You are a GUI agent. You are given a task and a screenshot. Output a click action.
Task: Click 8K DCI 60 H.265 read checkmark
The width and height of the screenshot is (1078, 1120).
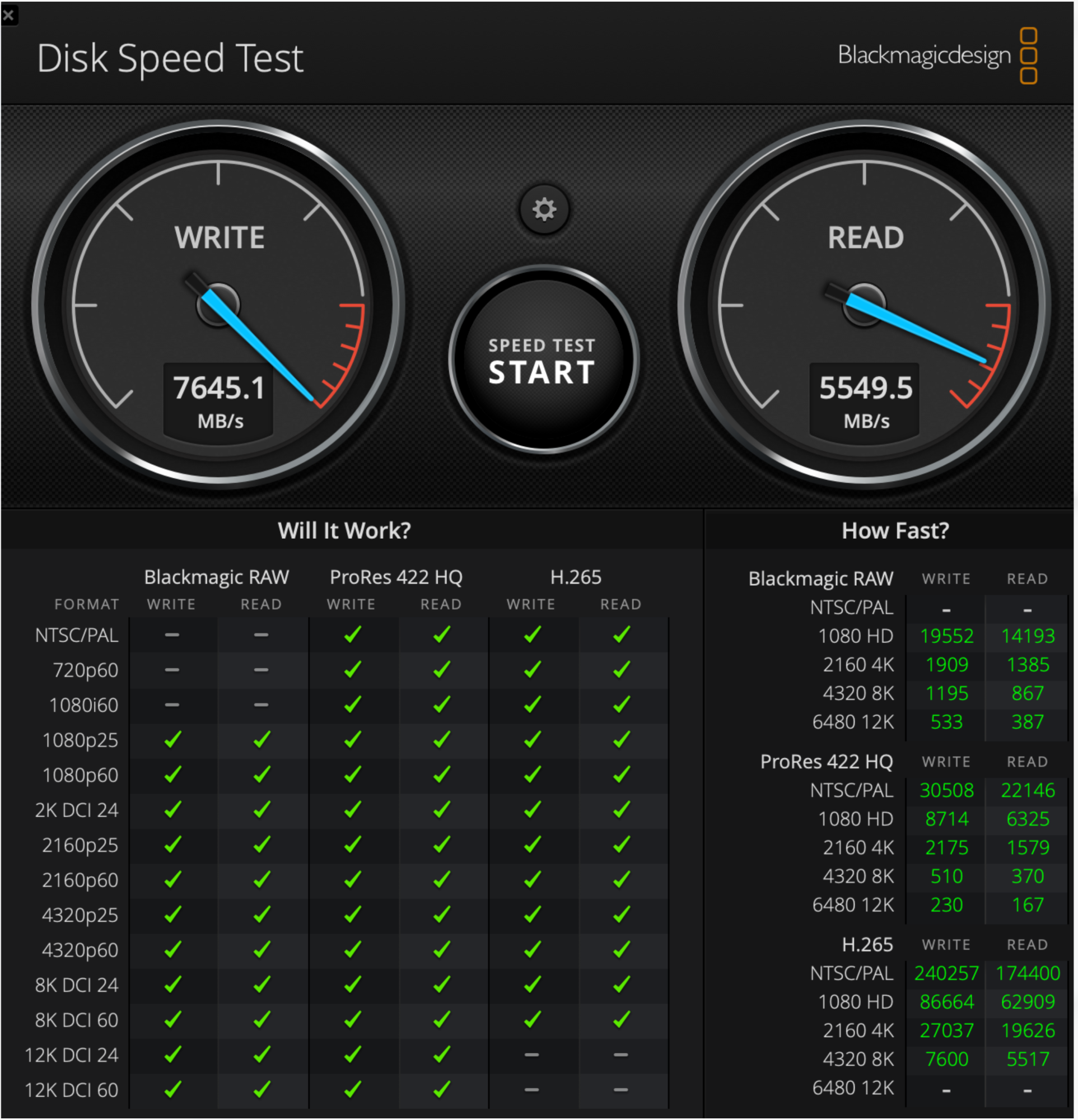click(x=621, y=1019)
